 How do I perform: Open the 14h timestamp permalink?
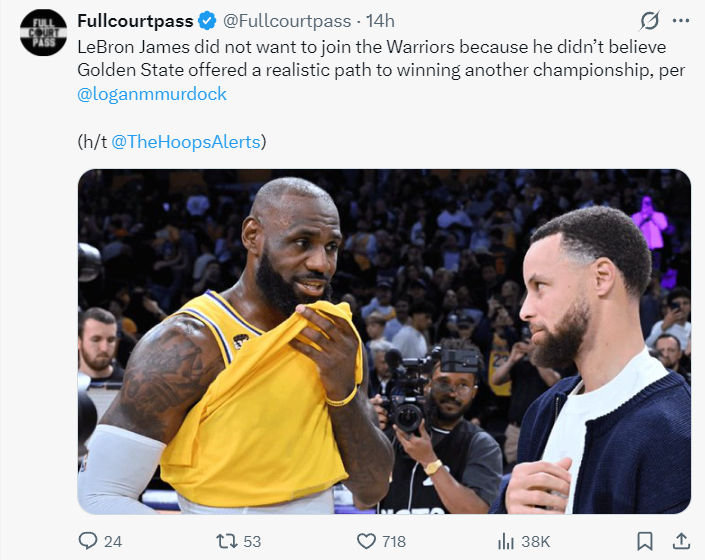[380, 21]
